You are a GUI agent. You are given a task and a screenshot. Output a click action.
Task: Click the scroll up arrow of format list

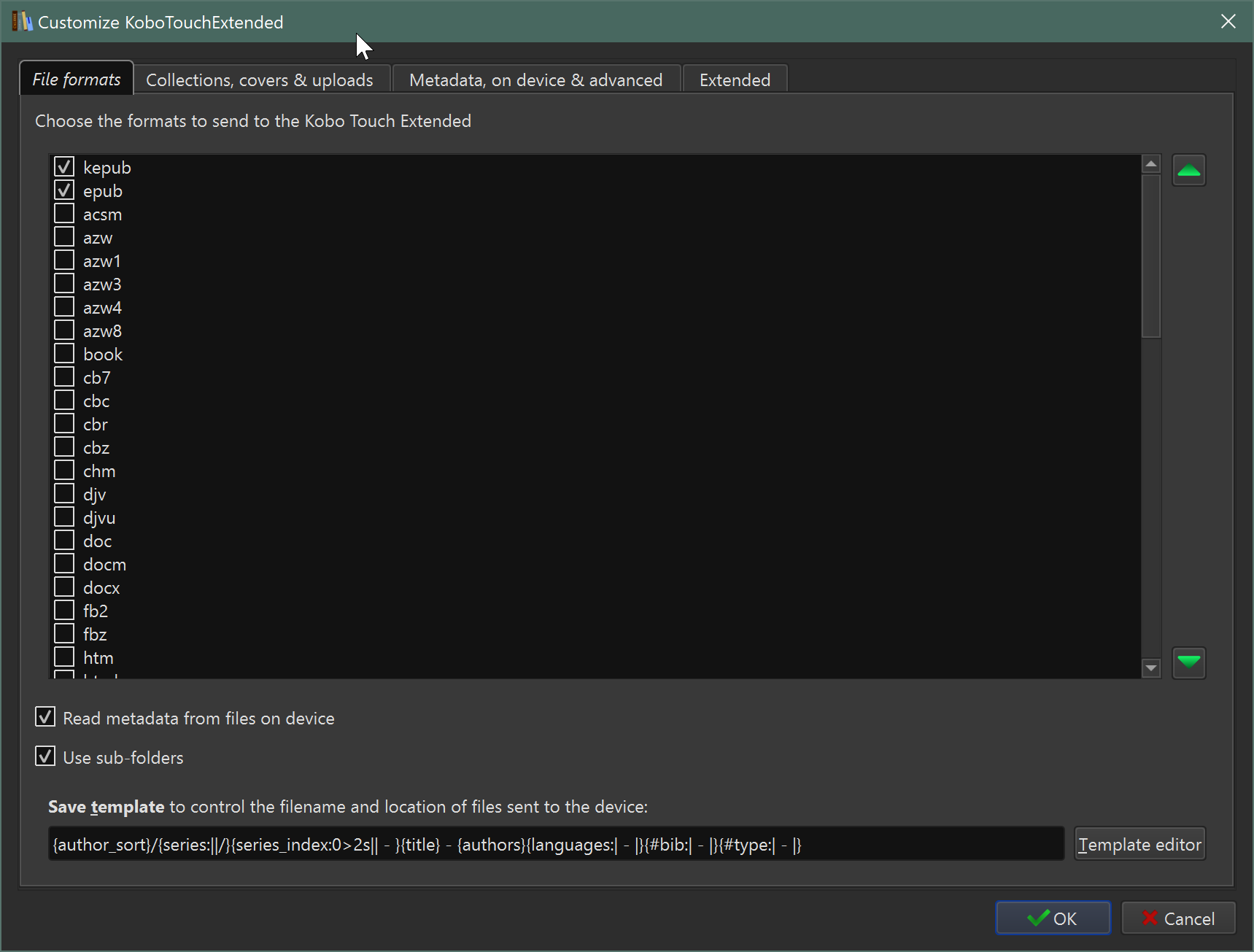coord(1151,164)
